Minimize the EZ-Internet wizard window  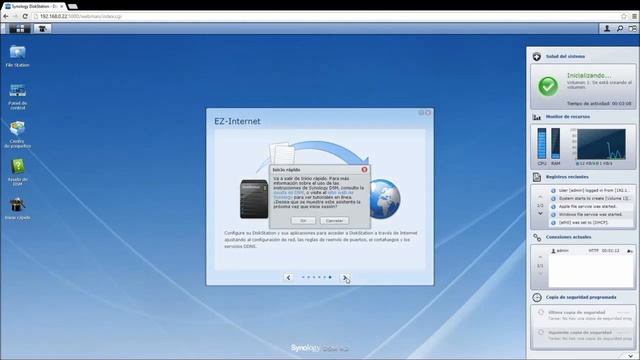(x=421, y=113)
